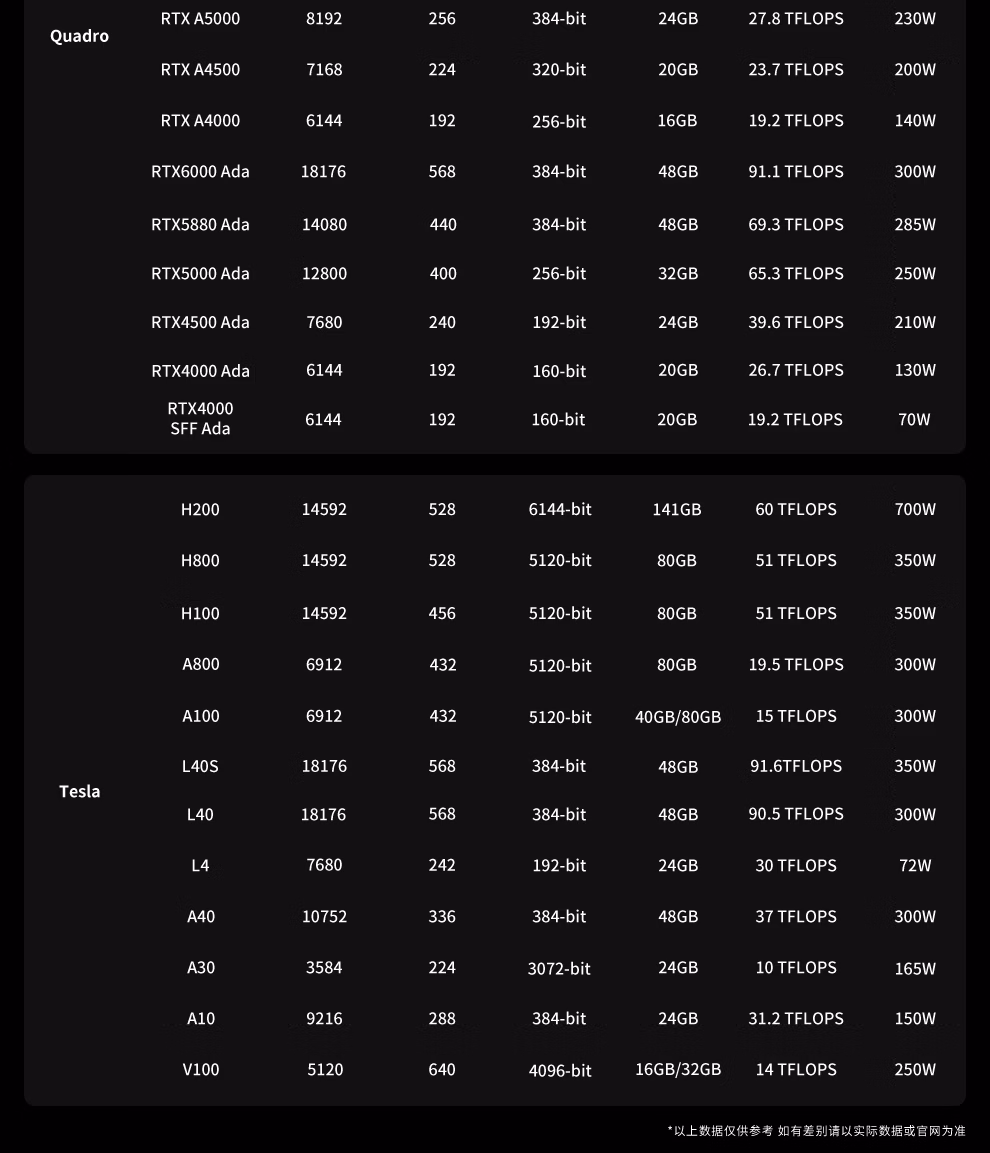Click the 31.2 TFLOPS value
This screenshot has height=1153, width=990.
coord(796,1018)
